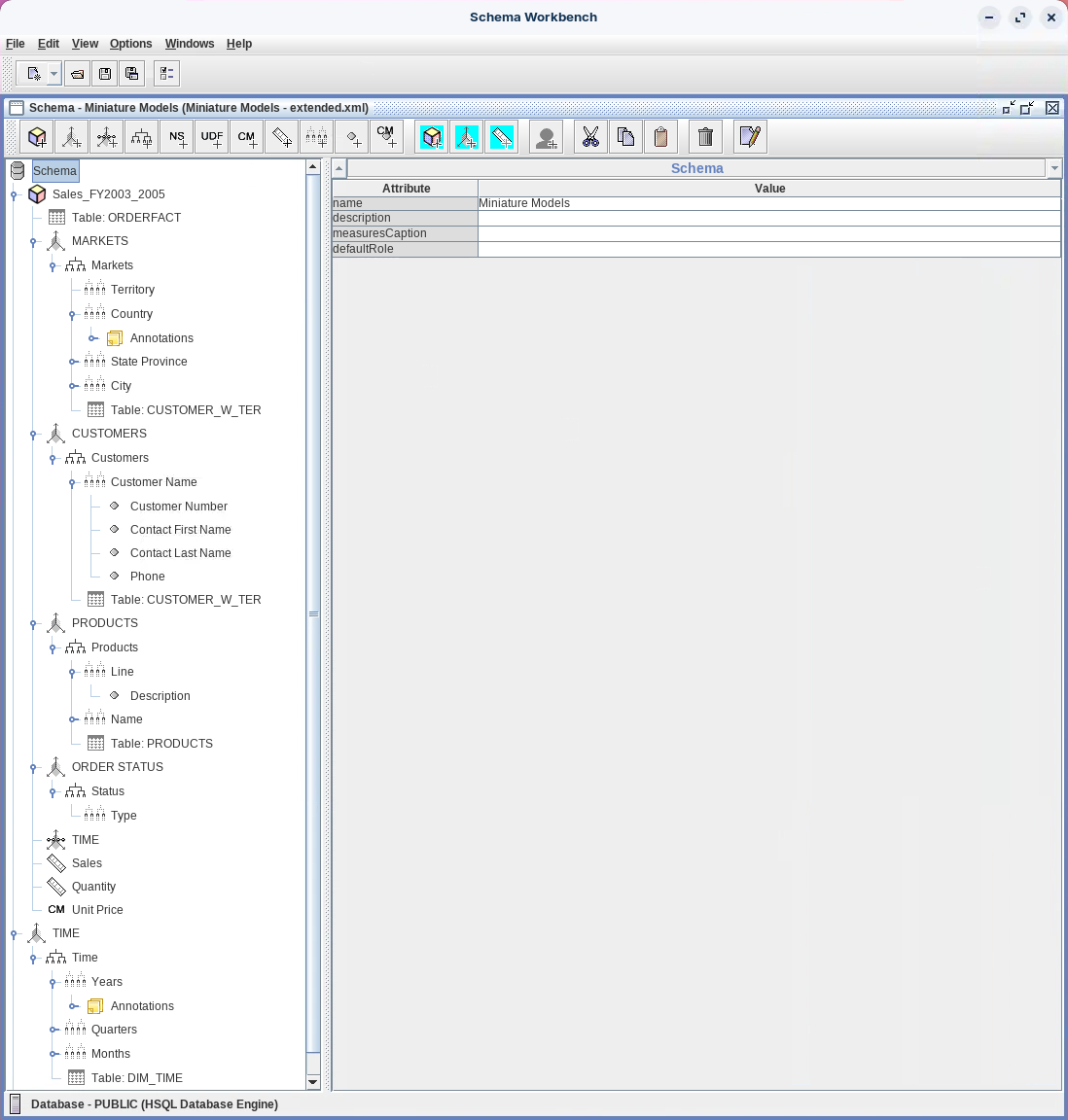
Task: Expand the State Province level
Action: (72, 362)
